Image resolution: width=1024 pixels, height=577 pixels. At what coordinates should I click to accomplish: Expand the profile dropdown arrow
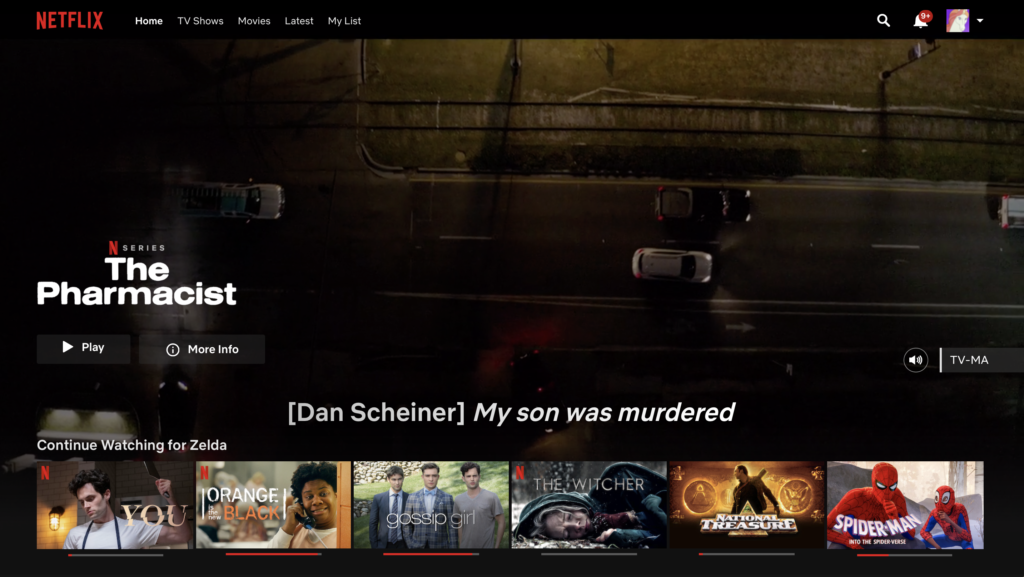tap(980, 21)
